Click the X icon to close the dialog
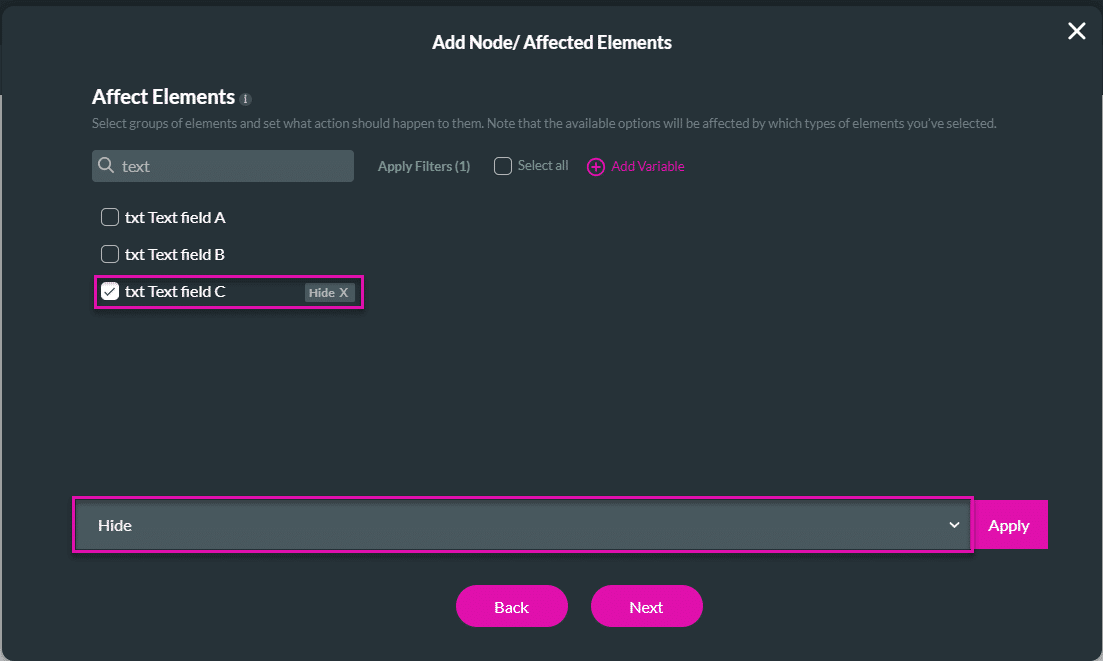This screenshot has width=1103, height=661. coord(1076,31)
